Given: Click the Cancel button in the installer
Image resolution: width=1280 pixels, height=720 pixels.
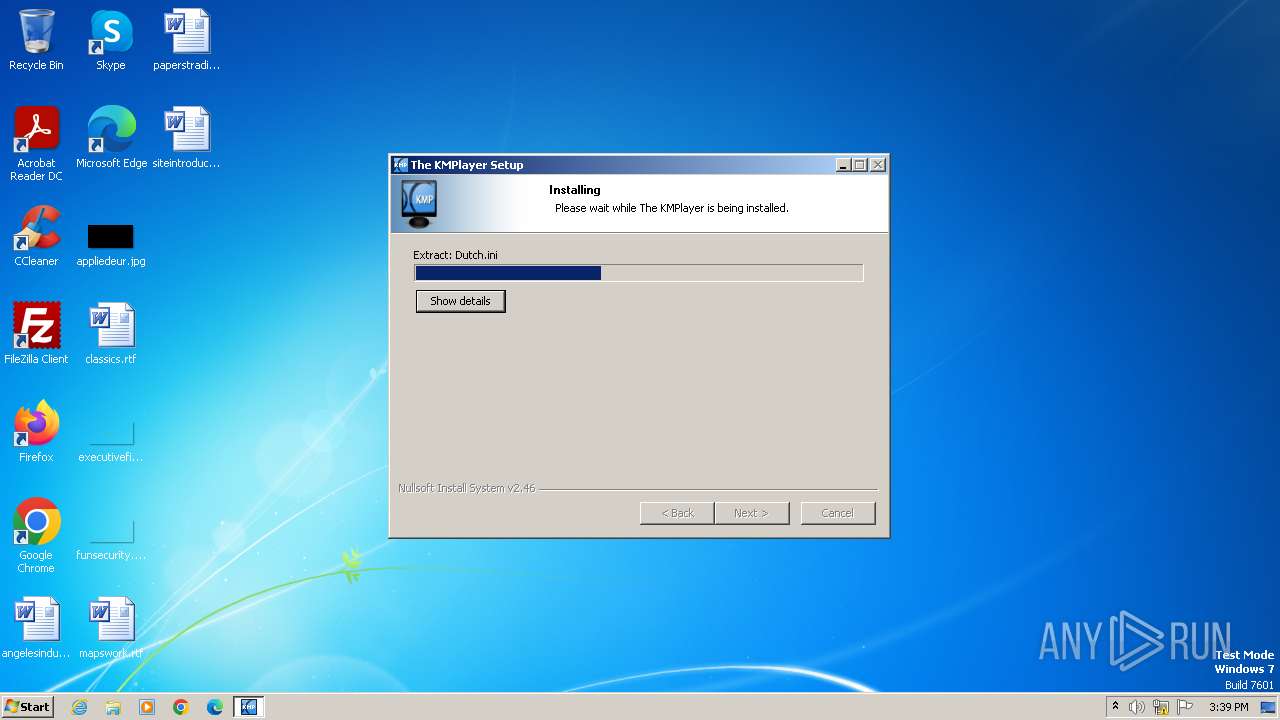Looking at the screenshot, I should [x=838, y=513].
